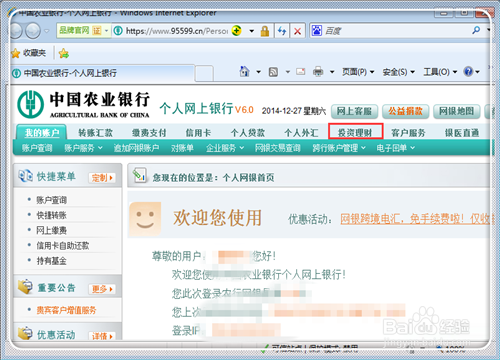Click the URL address bar field
Screen dimensions: 500x360
coord(177,31)
